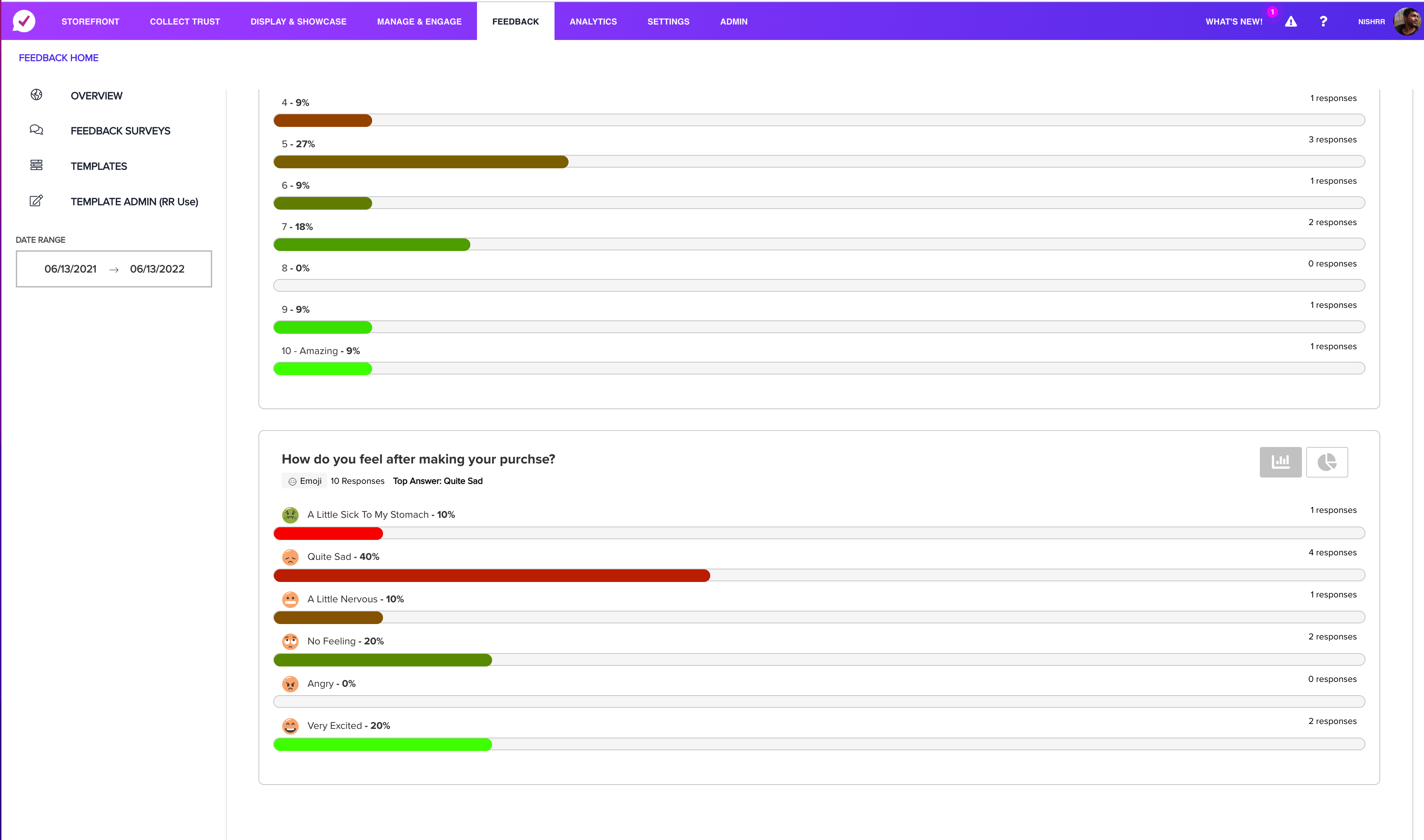Screen dimensions: 1424x840
Task: Open the Admin menu
Action: pyautogui.click(x=733, y=21)
